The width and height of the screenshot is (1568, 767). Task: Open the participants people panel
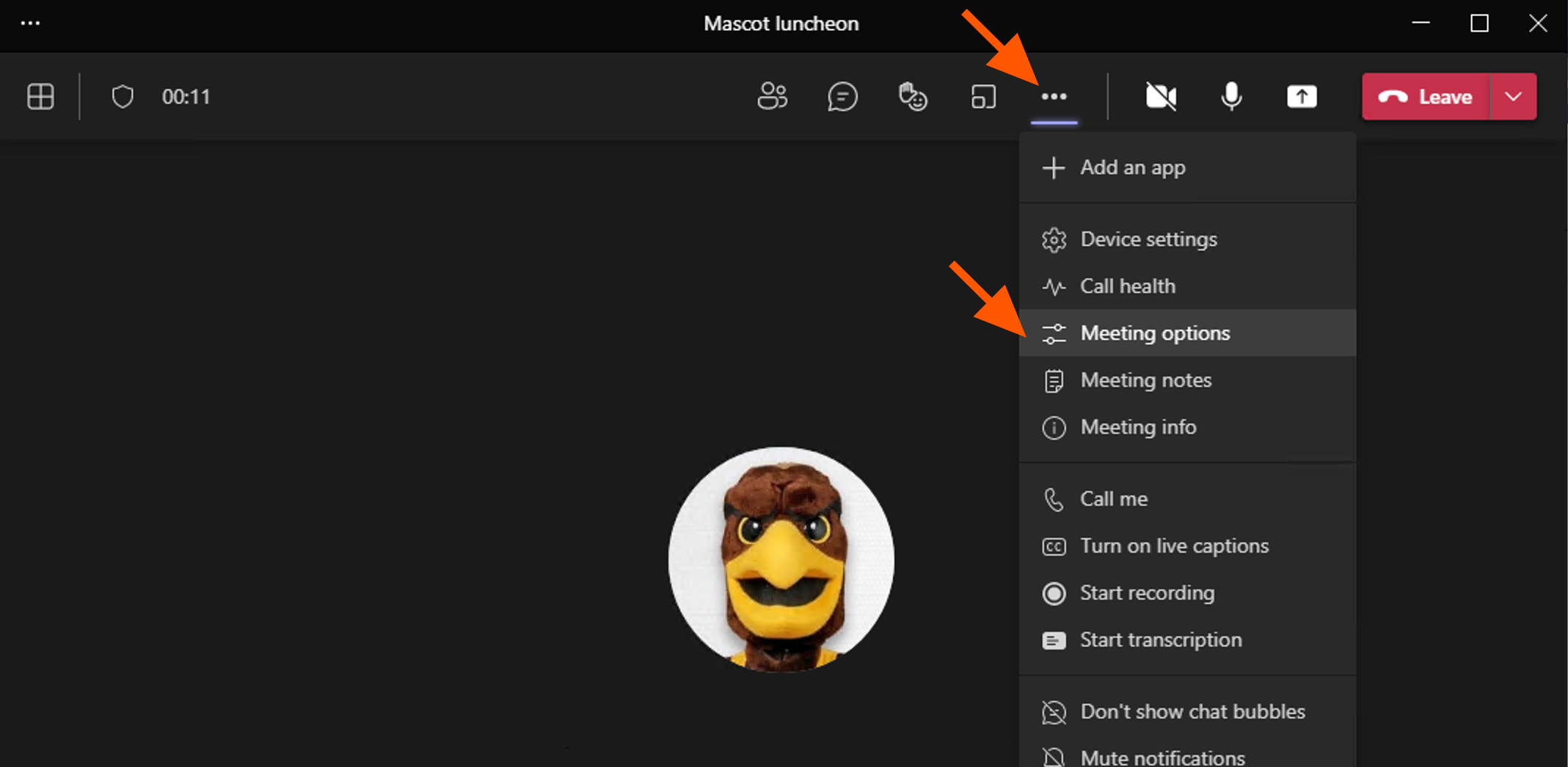point(772,96)
